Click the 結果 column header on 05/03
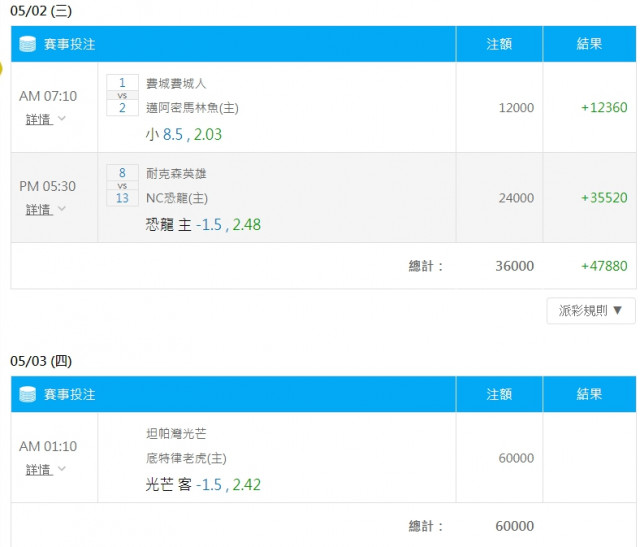Viewport: 640px width, 547px height. 589,394
